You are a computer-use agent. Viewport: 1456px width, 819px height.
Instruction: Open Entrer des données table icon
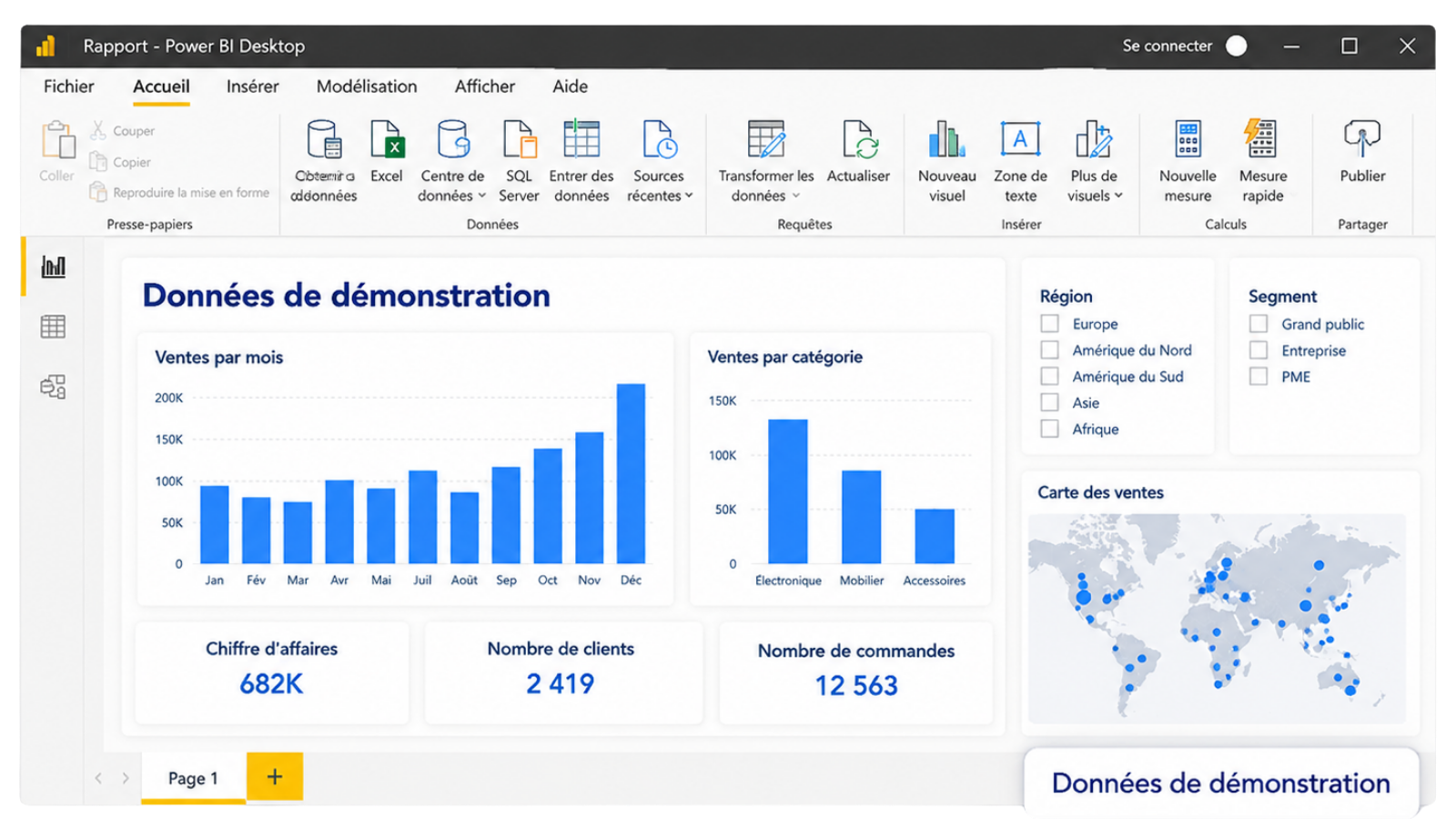581,139
